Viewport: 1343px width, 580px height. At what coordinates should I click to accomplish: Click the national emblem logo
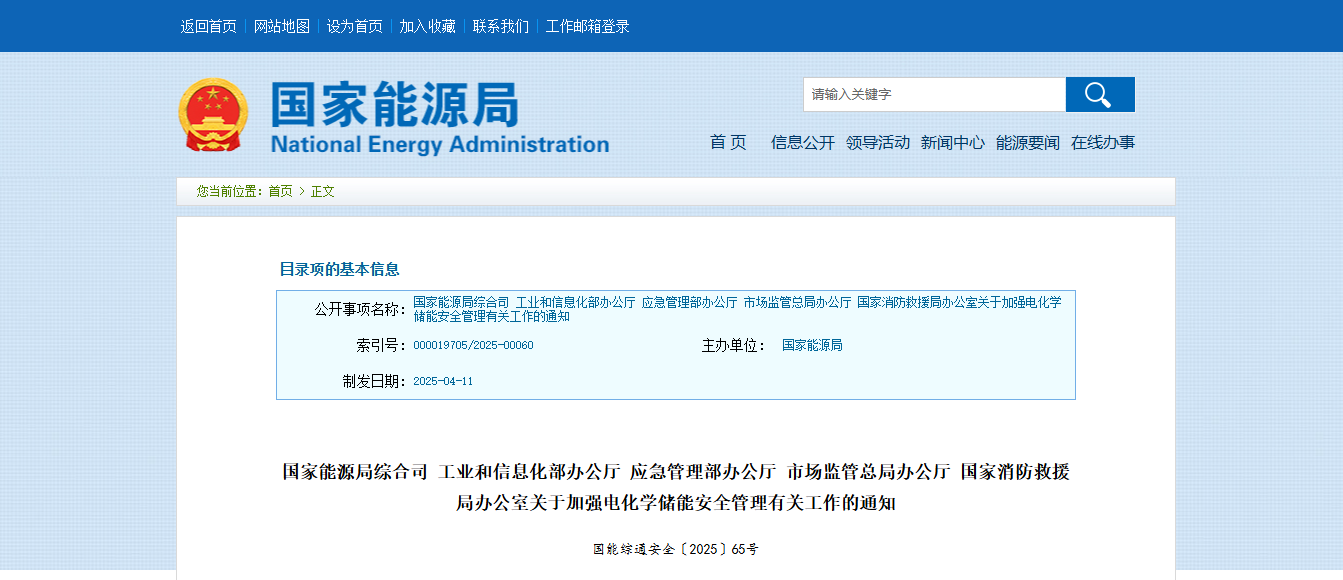tap(211, 115)
